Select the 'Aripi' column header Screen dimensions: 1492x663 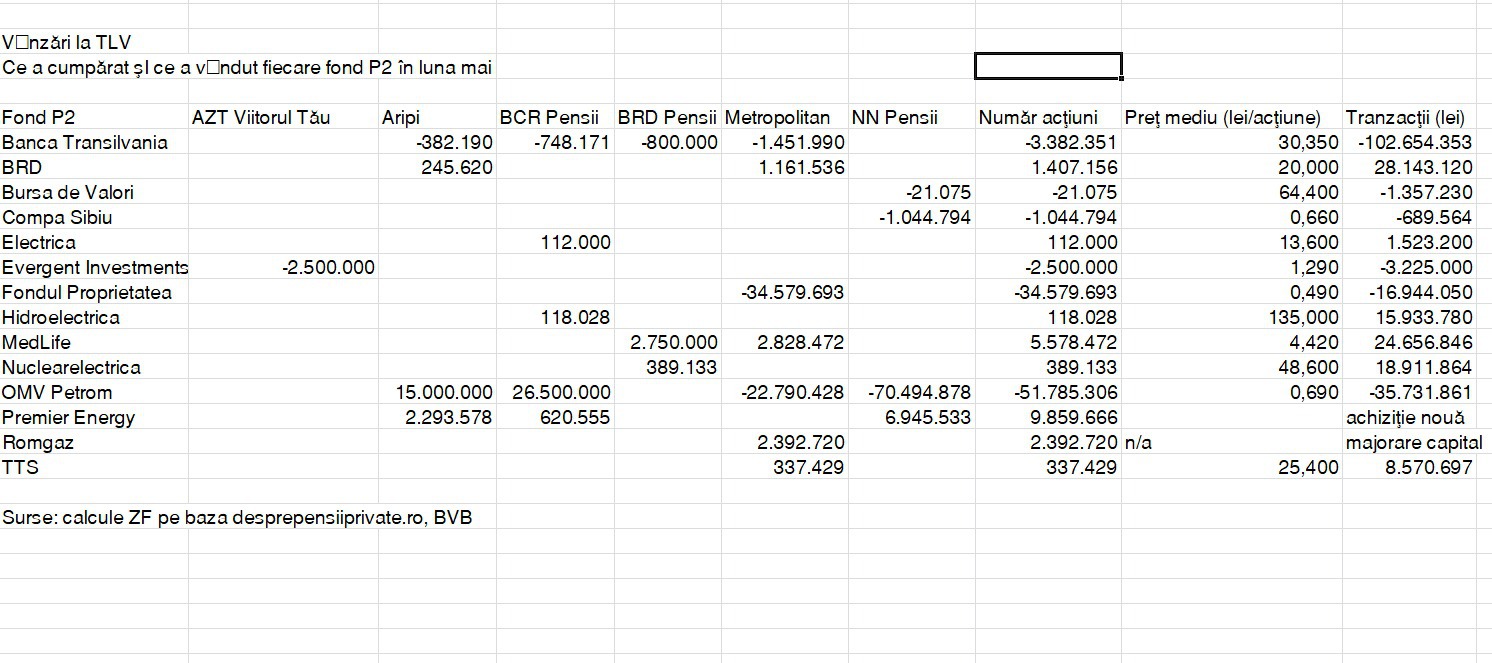point(400,117)
